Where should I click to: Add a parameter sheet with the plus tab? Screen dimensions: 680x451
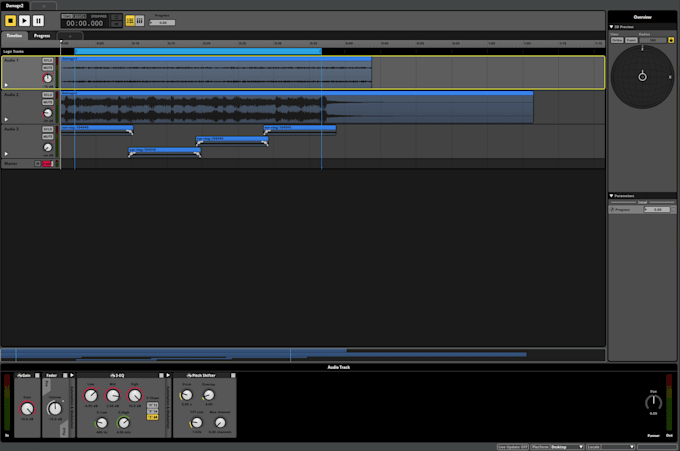pyautogui.click(x=70, y=36)
